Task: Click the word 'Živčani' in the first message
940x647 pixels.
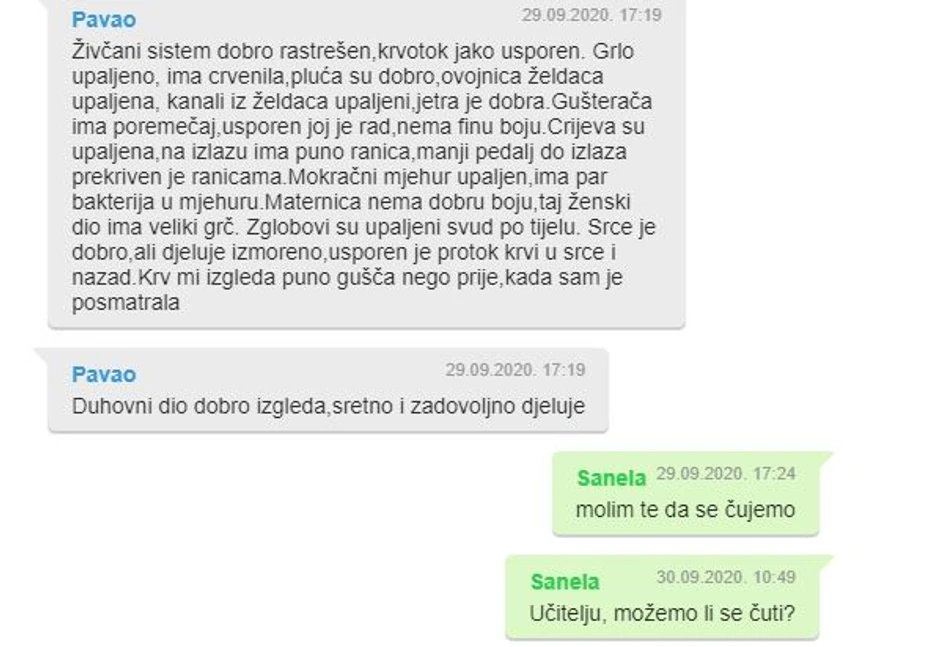Action: coord(106,52)
